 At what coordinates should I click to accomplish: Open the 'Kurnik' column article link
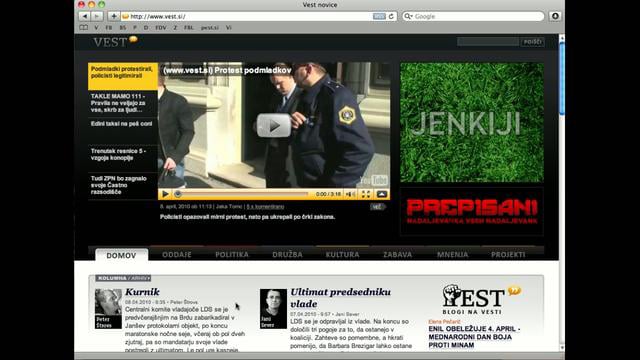[x=142, y=292]
